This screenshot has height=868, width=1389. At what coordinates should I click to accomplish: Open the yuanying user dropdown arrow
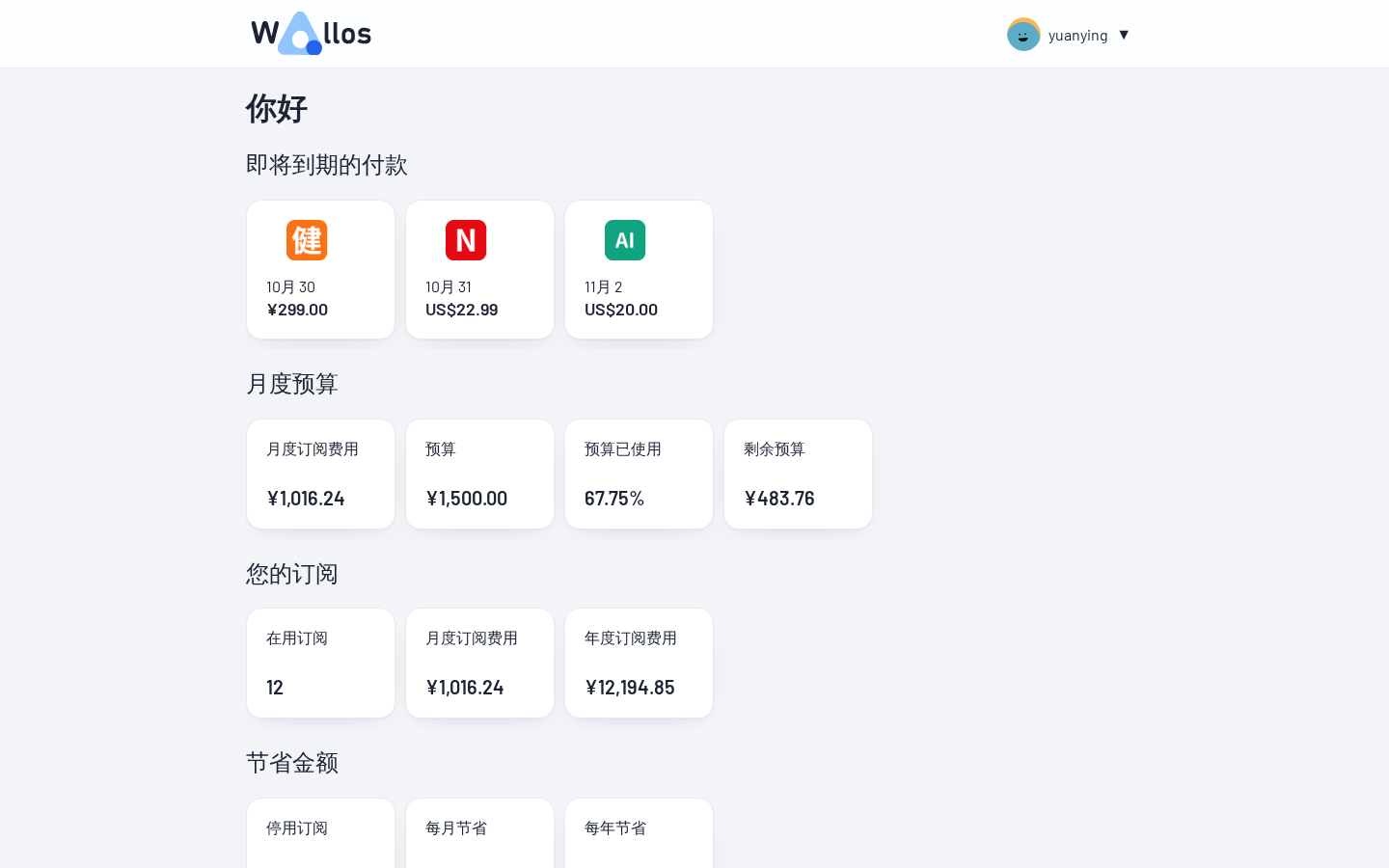click(1124, 35)
